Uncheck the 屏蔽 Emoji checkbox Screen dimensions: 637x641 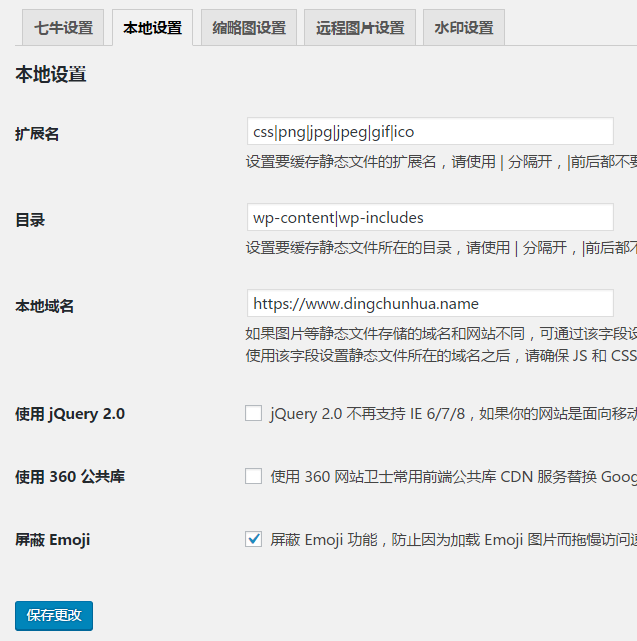pos(253,539)
